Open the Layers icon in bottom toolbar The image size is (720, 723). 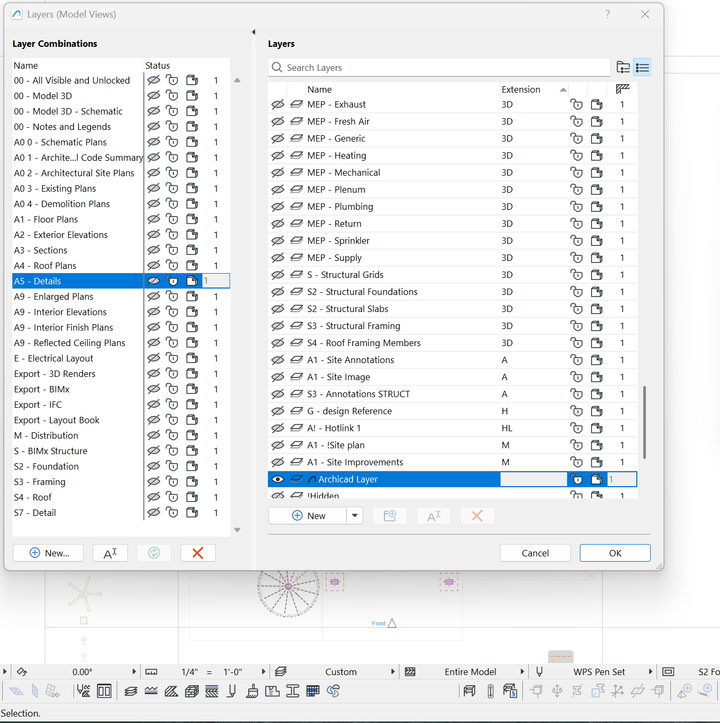[x=131, y=691]
